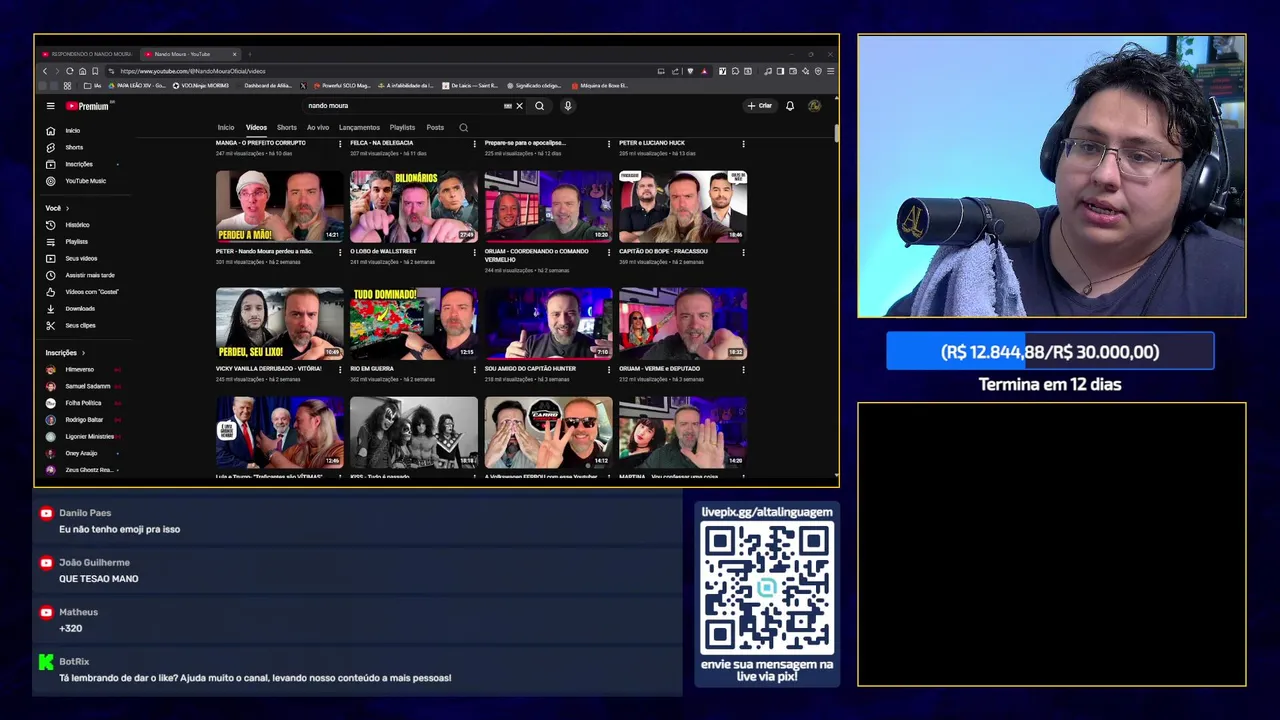
Task: Open the 'PERDEU A MÃO!' video thumbnail
Action: [280, 207]
